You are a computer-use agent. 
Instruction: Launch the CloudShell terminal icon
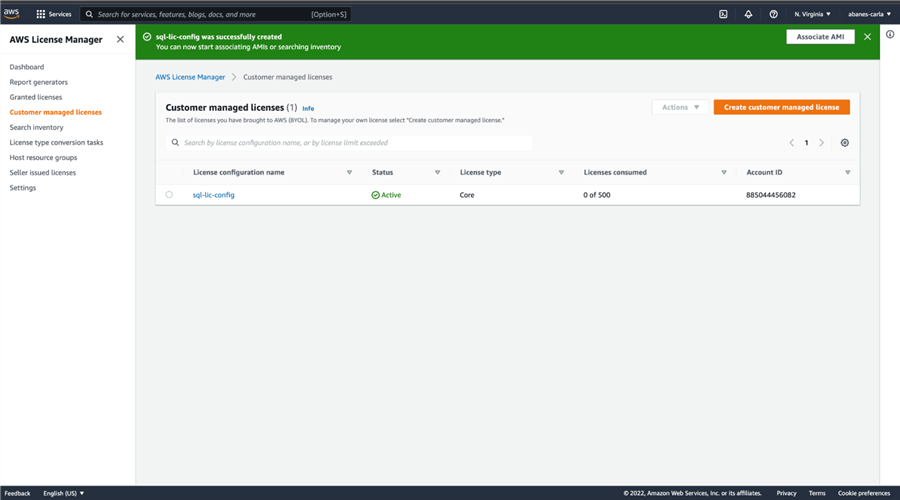pyautogui.click(x=723, y=14)
